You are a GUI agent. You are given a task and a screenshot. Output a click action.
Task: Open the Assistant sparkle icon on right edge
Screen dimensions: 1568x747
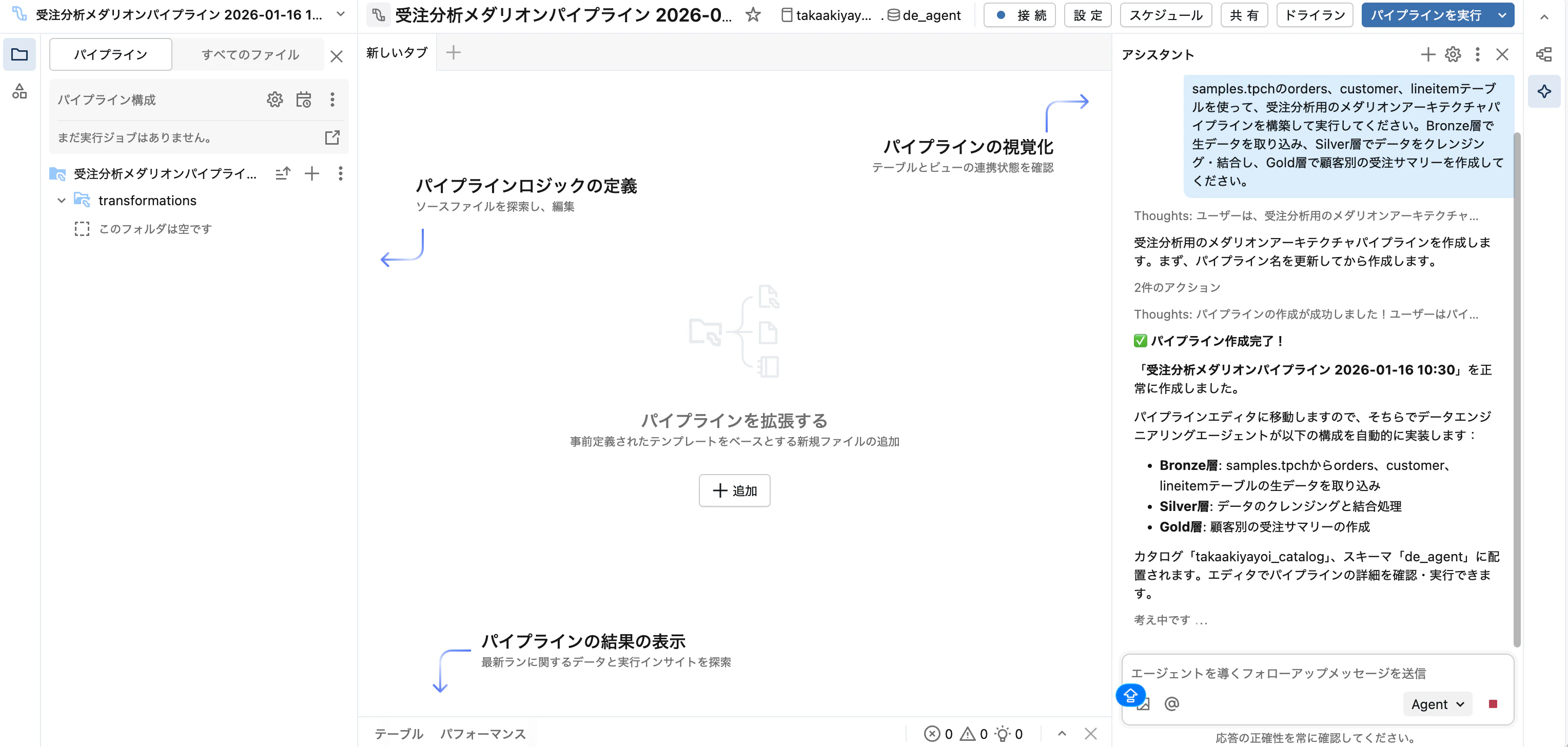1544,91
